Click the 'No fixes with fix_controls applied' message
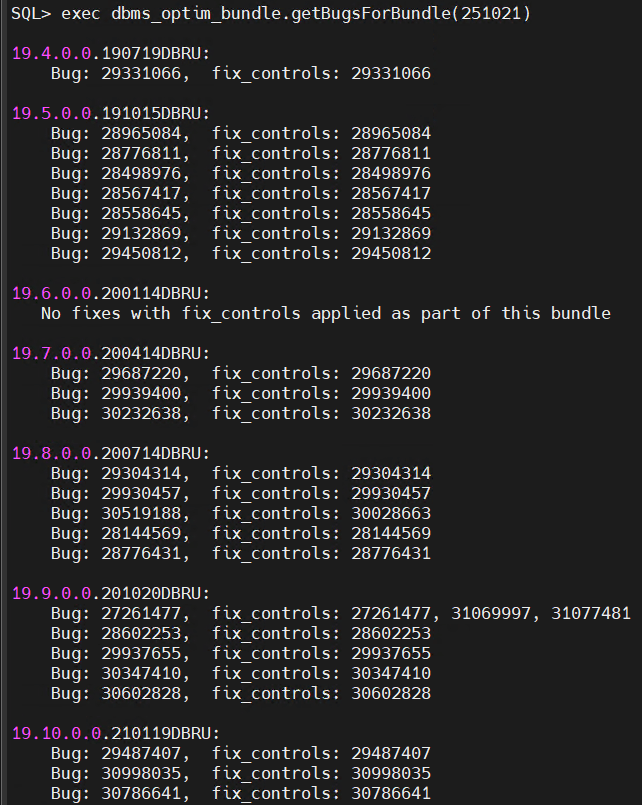The height and width of the screenshot is (805, 642). (325, 313)
